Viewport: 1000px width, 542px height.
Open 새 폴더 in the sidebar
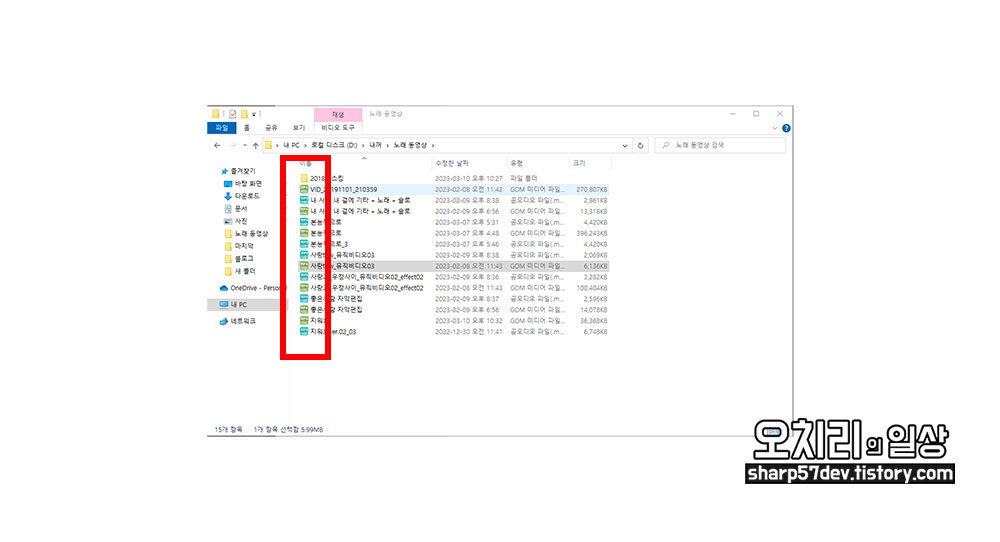coord(245,272)
